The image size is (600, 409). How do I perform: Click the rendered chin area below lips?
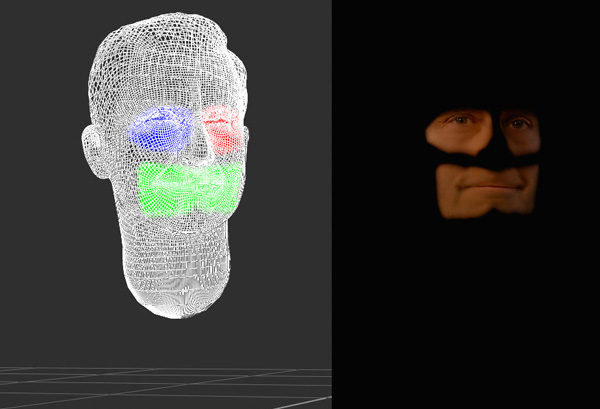coord(486,204)
